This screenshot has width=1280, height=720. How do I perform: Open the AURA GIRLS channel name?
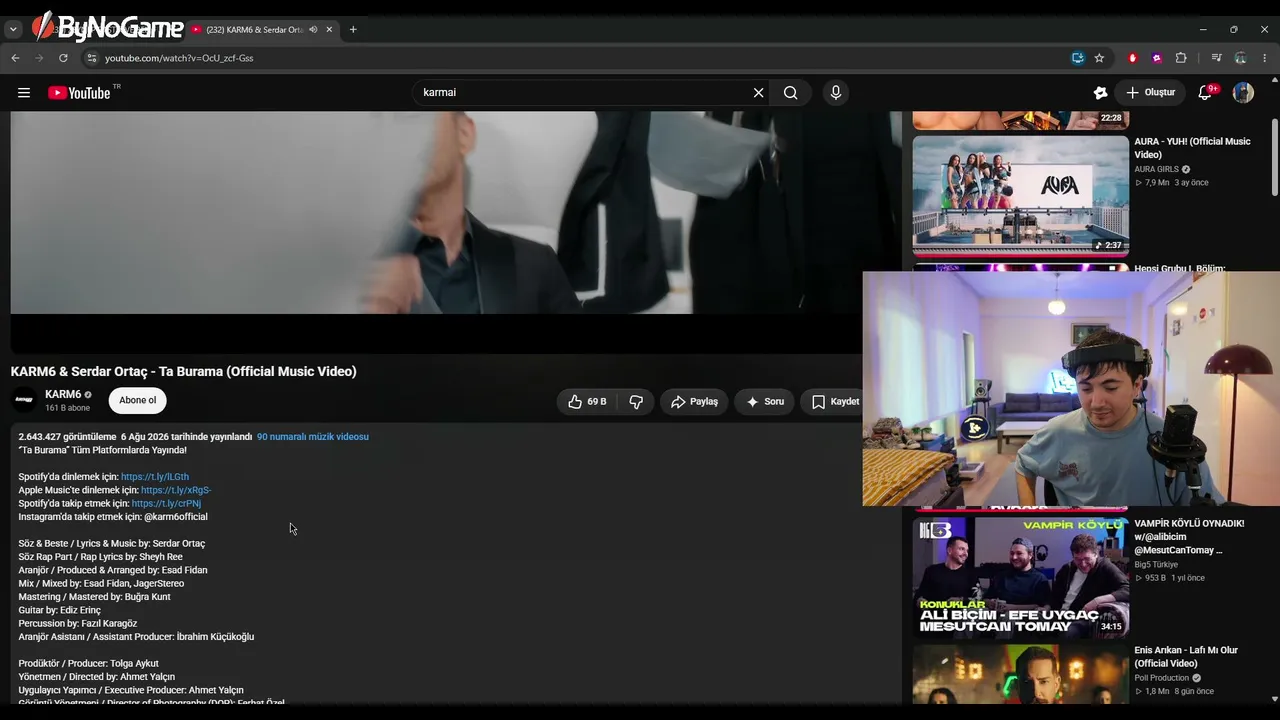click(x=1157, y=170)
